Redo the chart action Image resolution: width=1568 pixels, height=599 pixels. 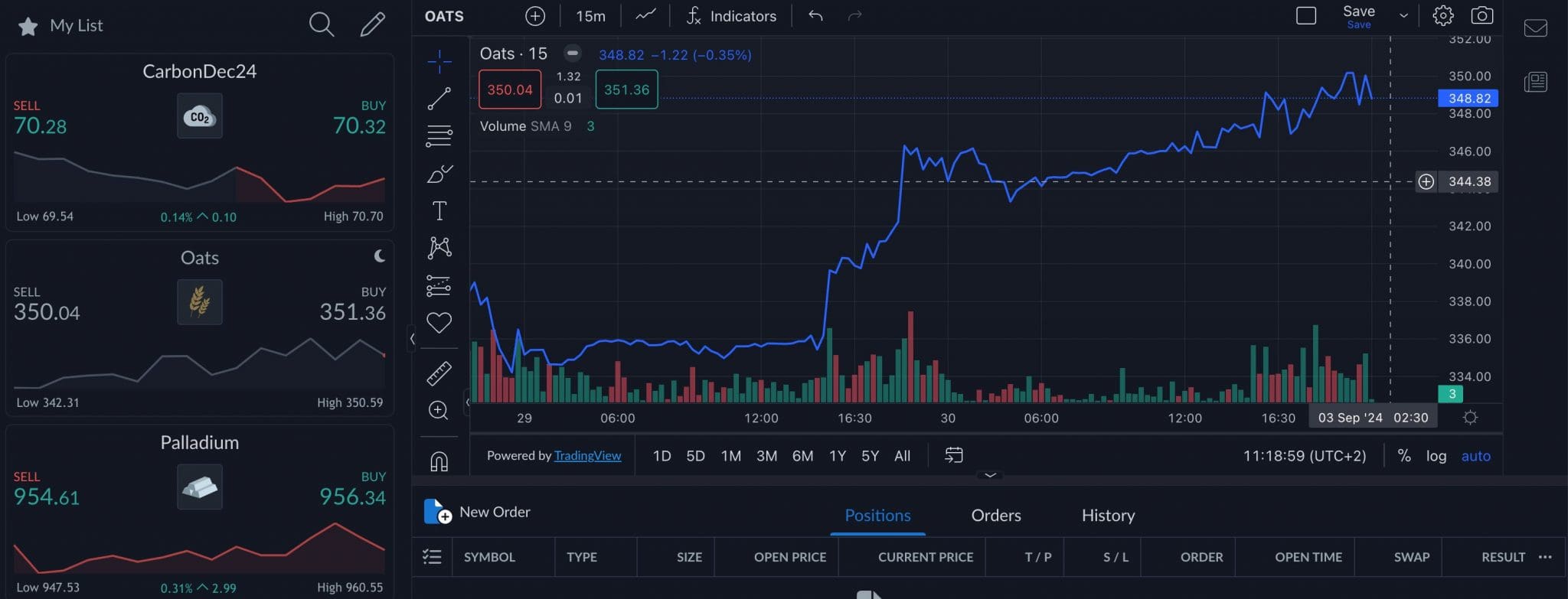[x=855, y=15]
